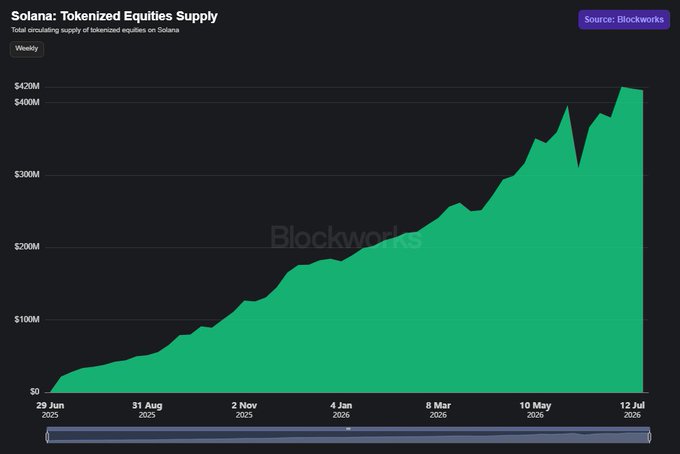The width and height of the screenshot is (680, 454).
Task: Click the chart title Solana: Tokenized Equities Supply
Action: coord(114,16)
